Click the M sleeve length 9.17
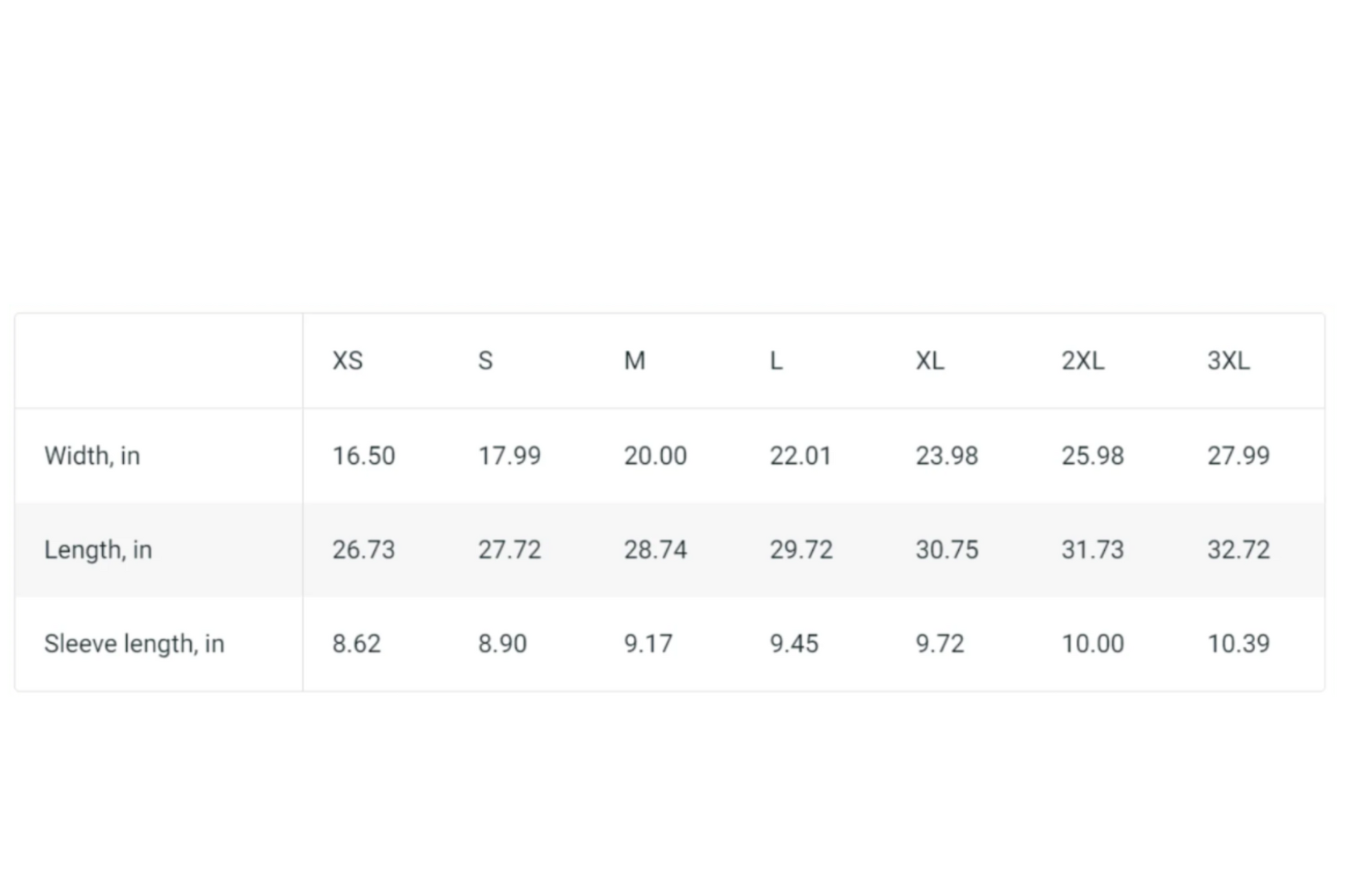Image resolution: width=1345 pixels, height=896 pixels. coord(648,644)
